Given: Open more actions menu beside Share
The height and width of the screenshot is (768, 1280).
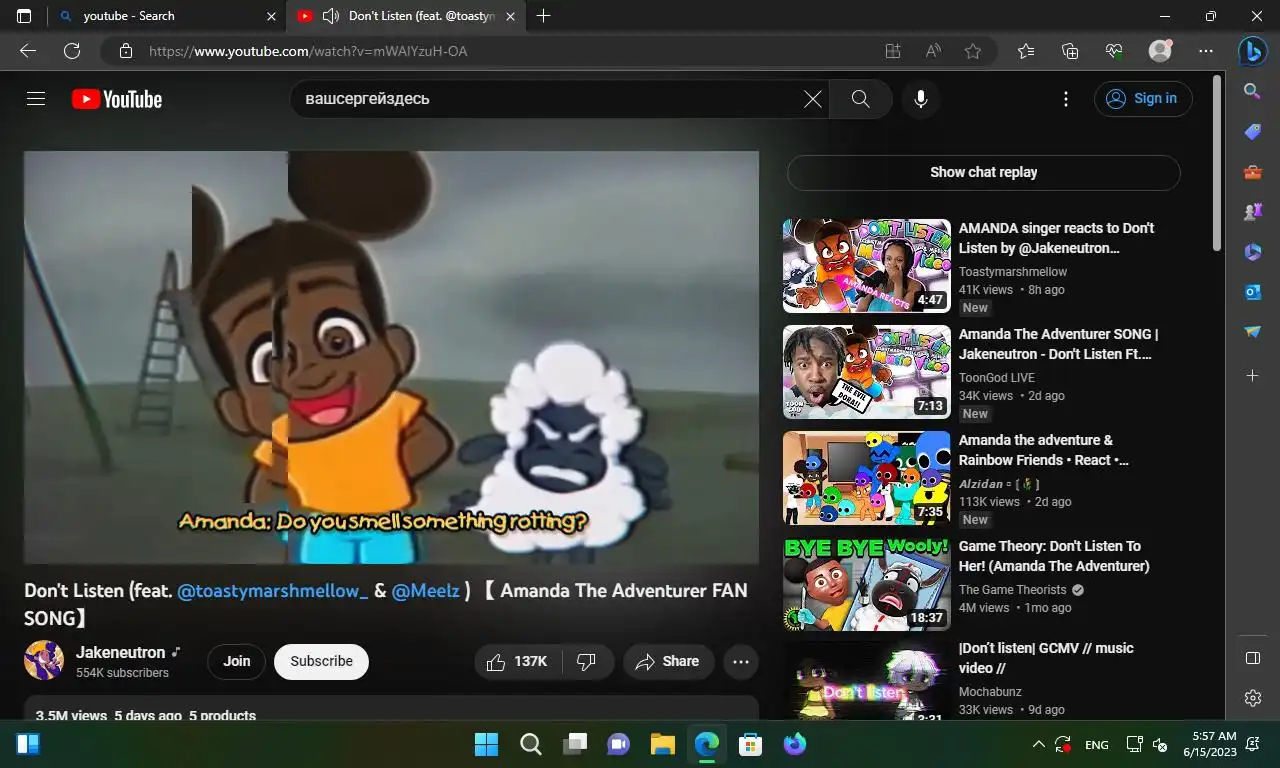Looking at the screenshot, I should tap(741, 661).
